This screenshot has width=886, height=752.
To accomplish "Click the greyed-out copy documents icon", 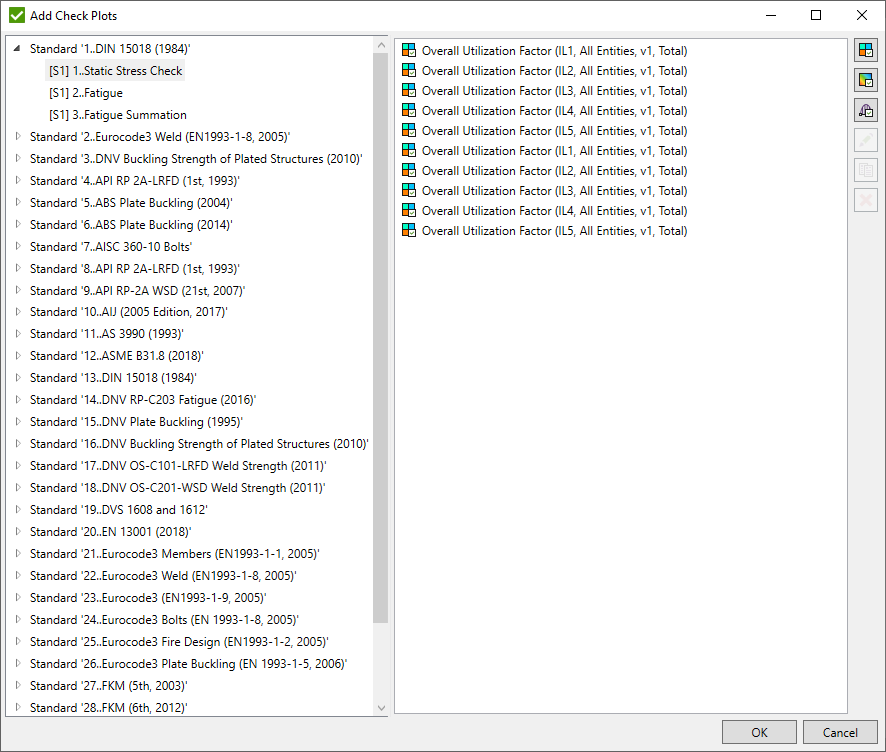I will point(865,170).
